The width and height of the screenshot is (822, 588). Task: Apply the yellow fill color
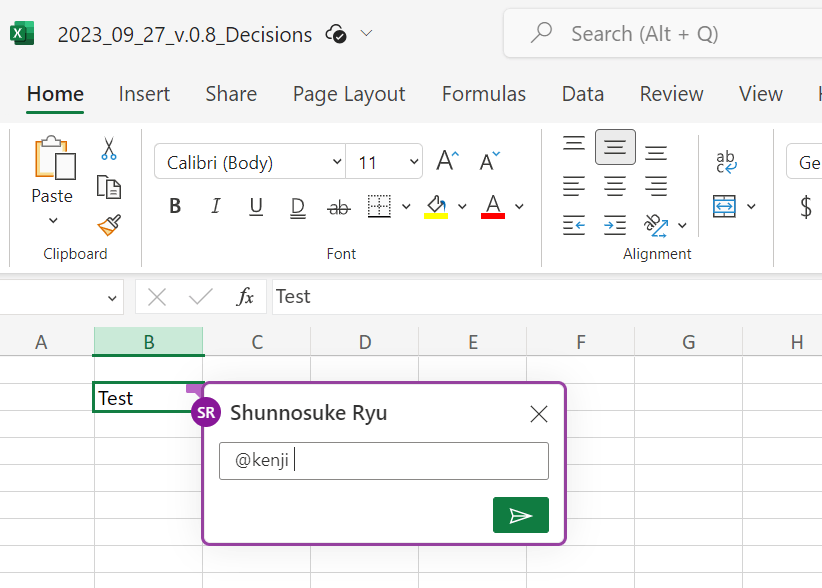coord(436,207)
